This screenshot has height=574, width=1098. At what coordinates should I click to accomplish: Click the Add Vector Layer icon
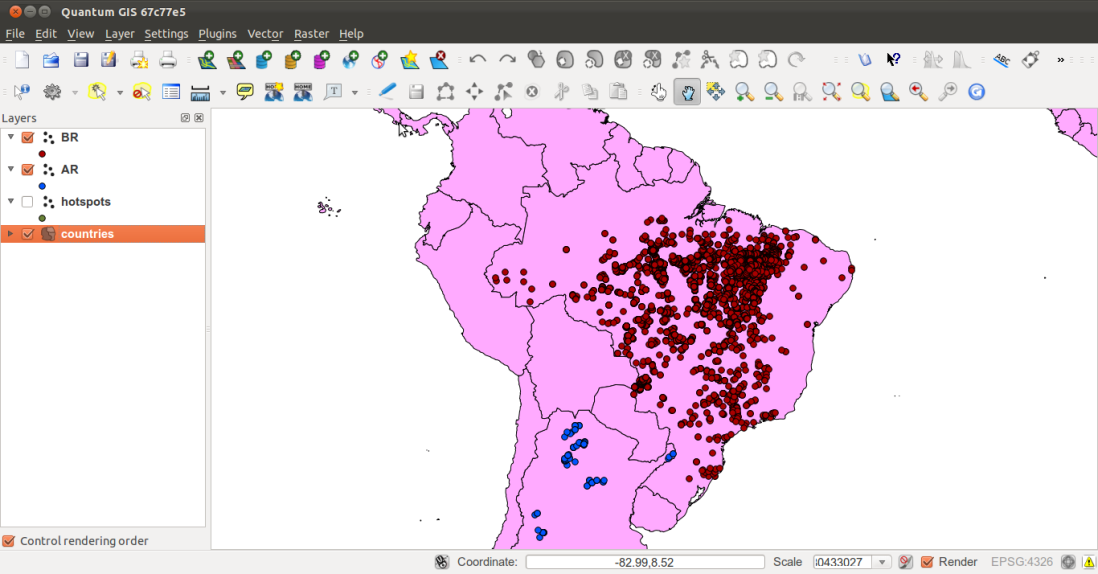207,60
